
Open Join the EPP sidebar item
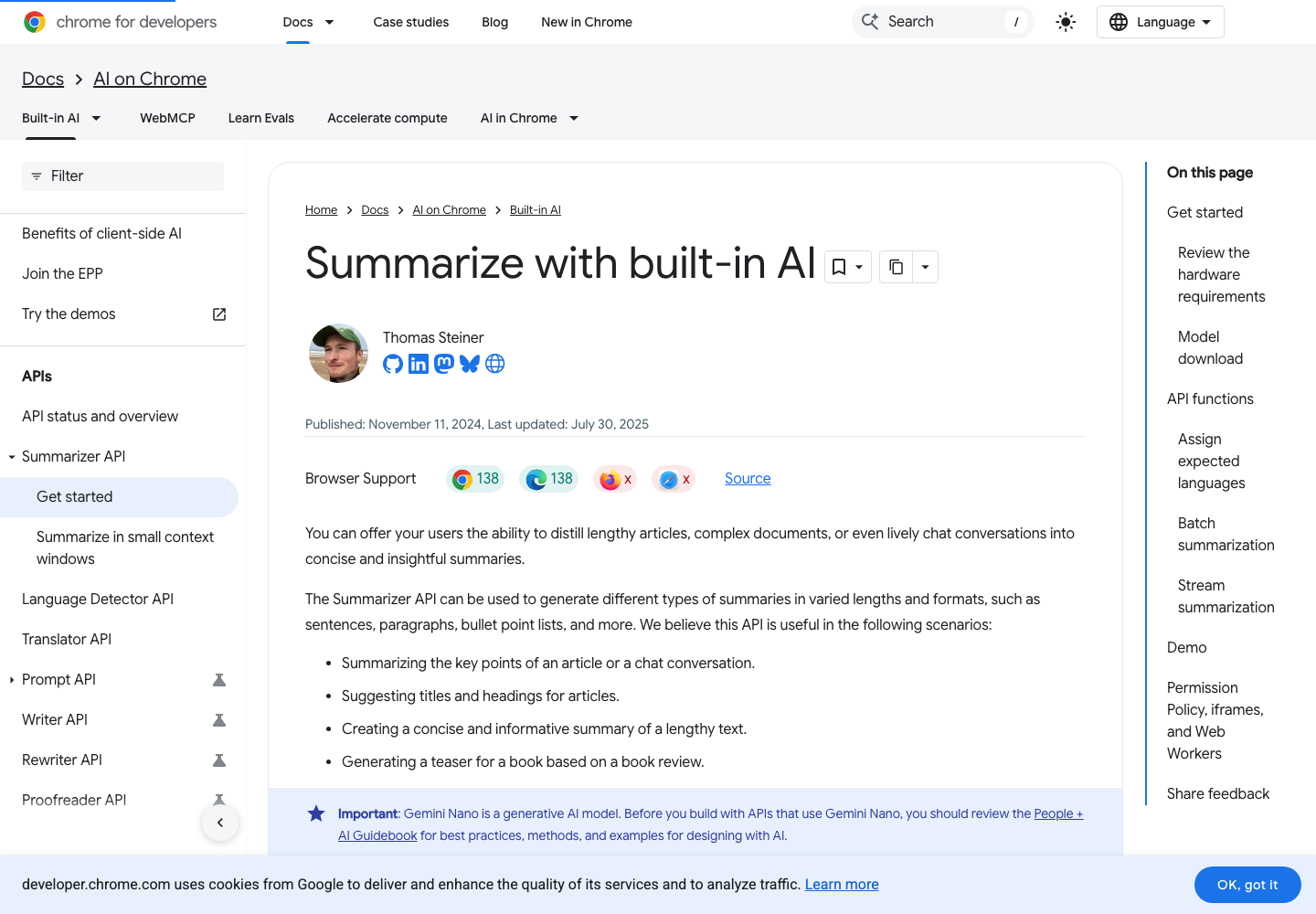(62, 273)
